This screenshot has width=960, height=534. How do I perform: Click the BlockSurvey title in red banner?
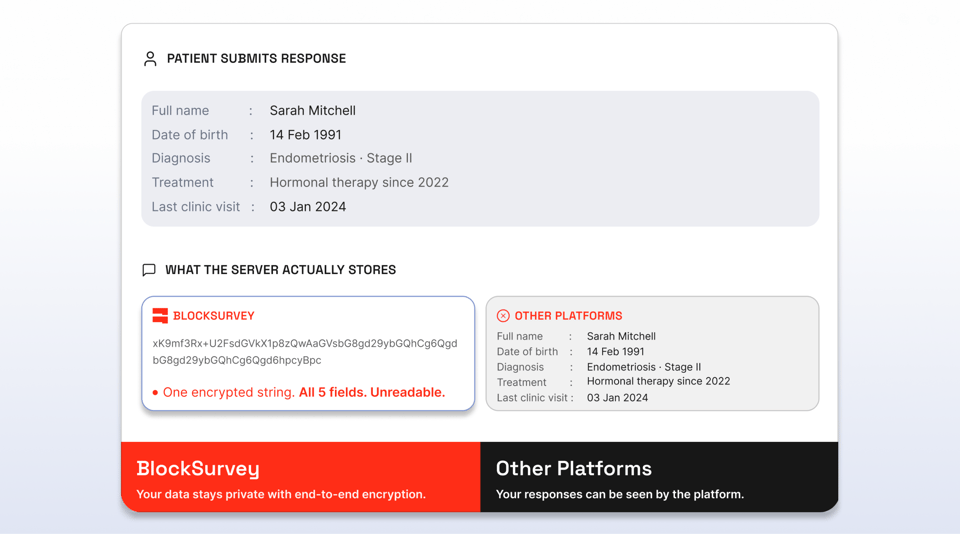tap(198, 469)
